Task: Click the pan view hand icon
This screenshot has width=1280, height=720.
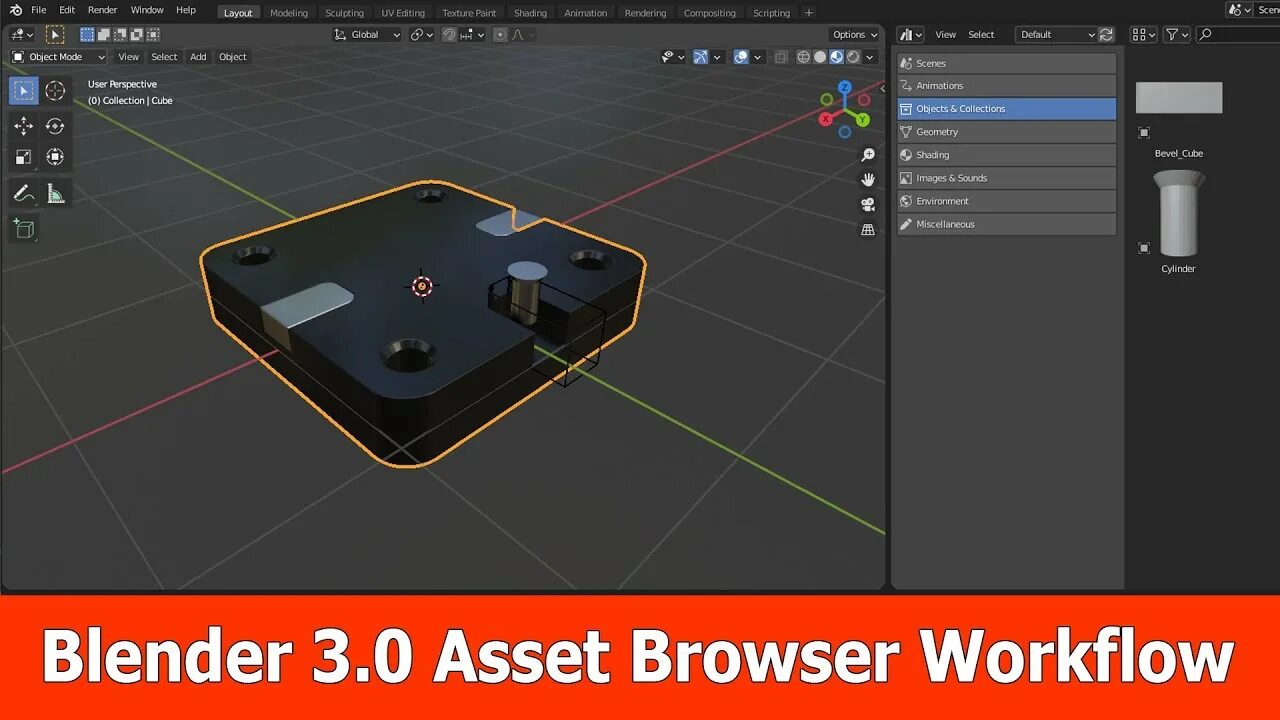Action: pos(868,180)
